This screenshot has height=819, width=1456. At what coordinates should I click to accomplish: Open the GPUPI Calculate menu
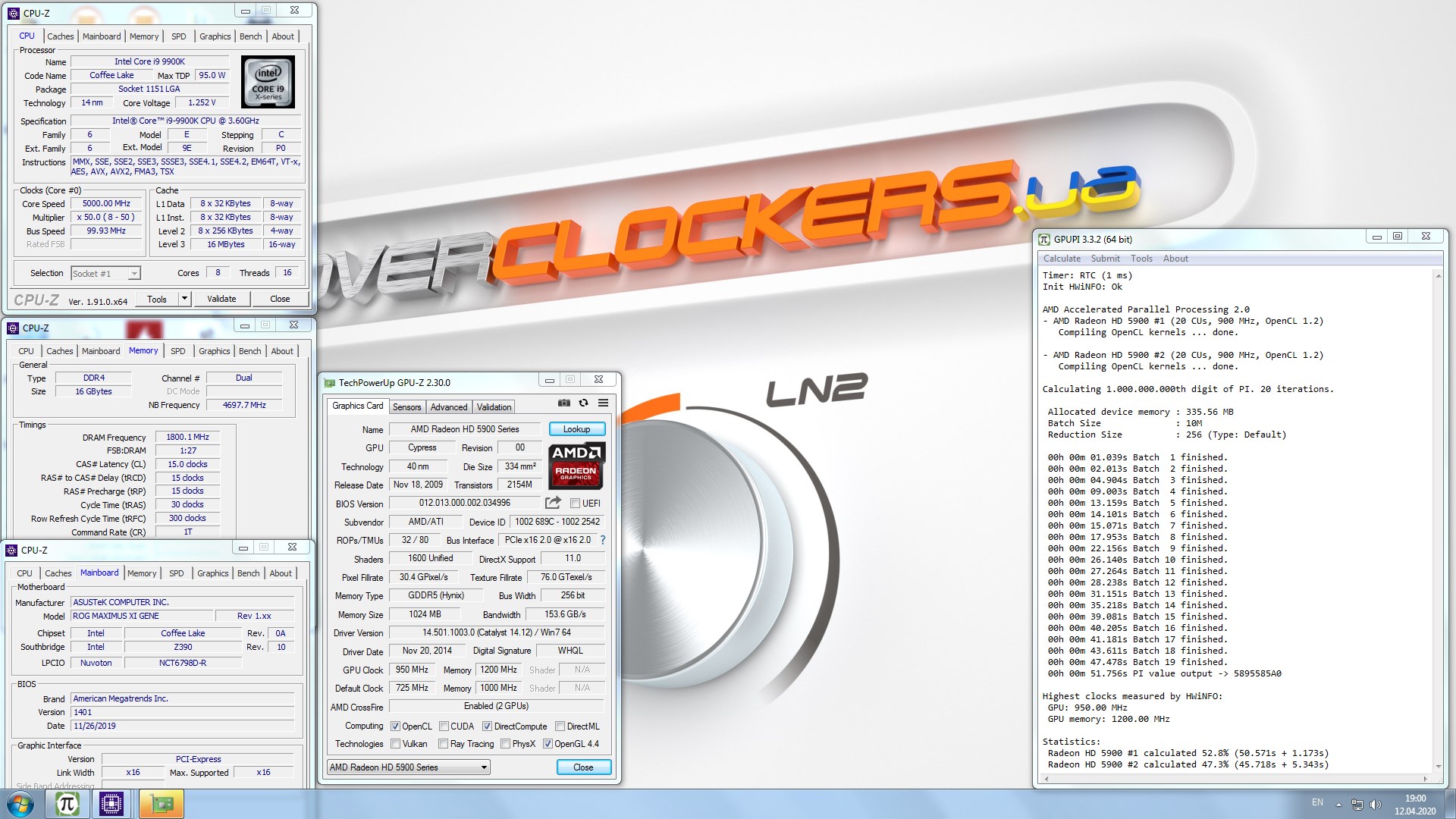click(1062, 259)
